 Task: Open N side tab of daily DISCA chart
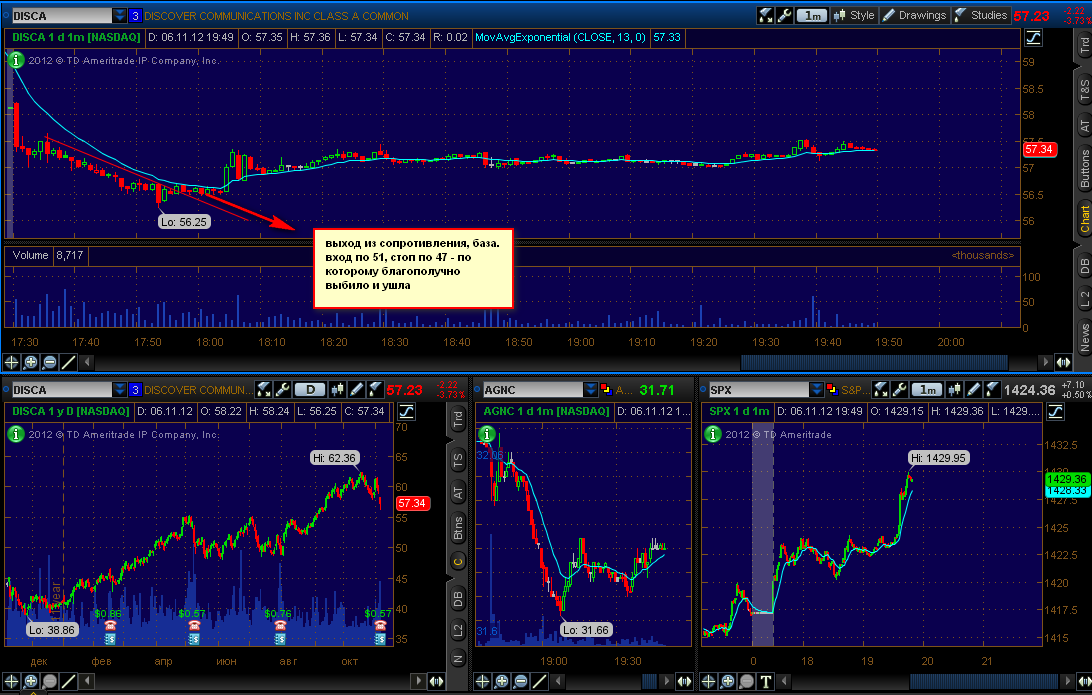tap(458, 658)
